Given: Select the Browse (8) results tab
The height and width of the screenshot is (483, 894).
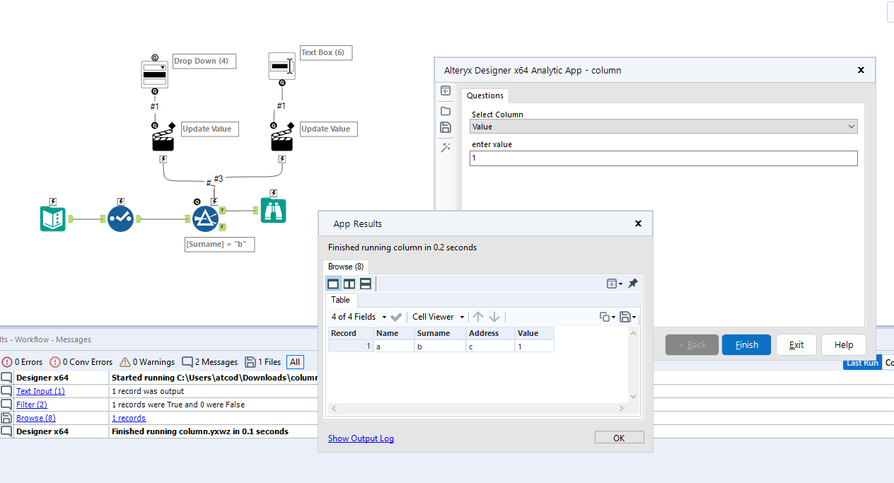Looking at the screenshot, I should (346, 266).
